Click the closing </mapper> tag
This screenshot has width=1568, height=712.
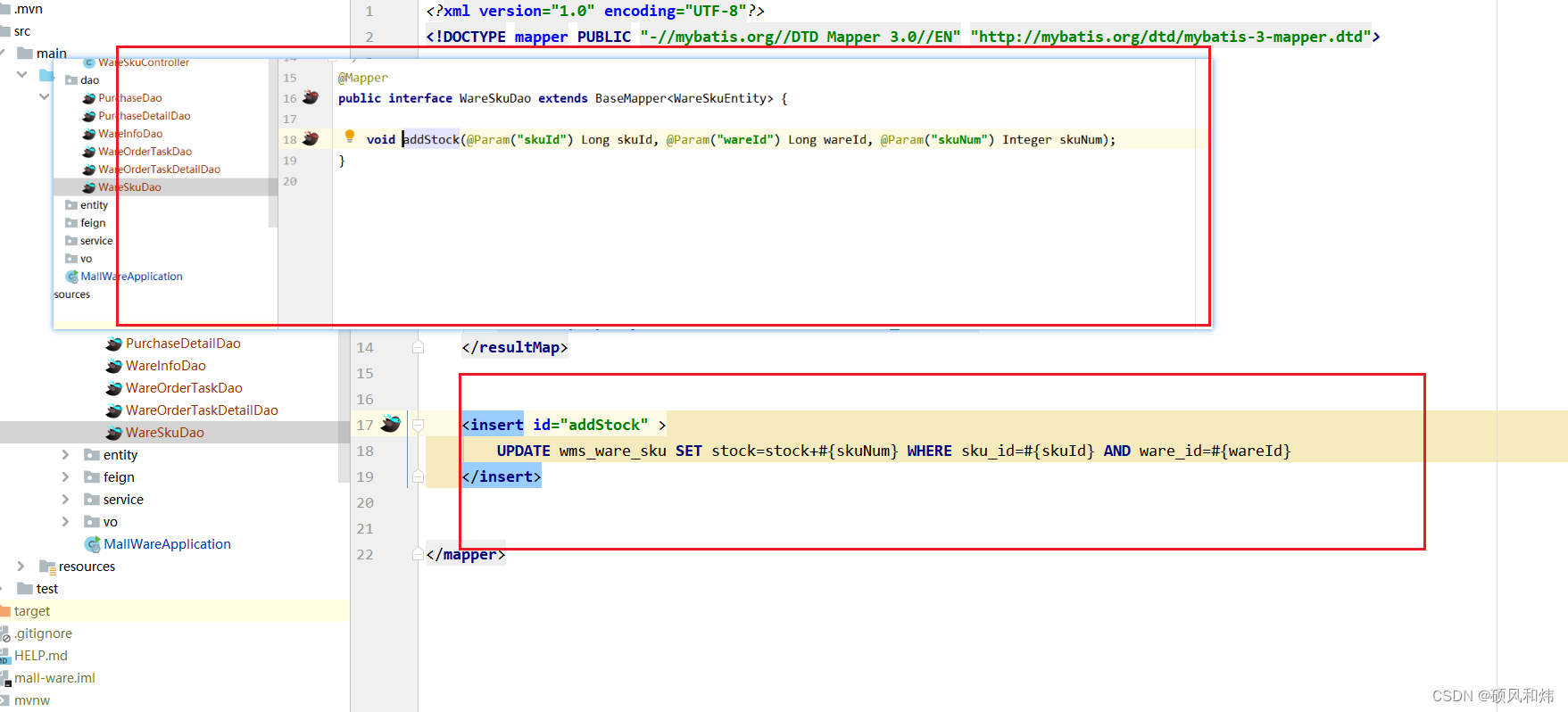466,555
